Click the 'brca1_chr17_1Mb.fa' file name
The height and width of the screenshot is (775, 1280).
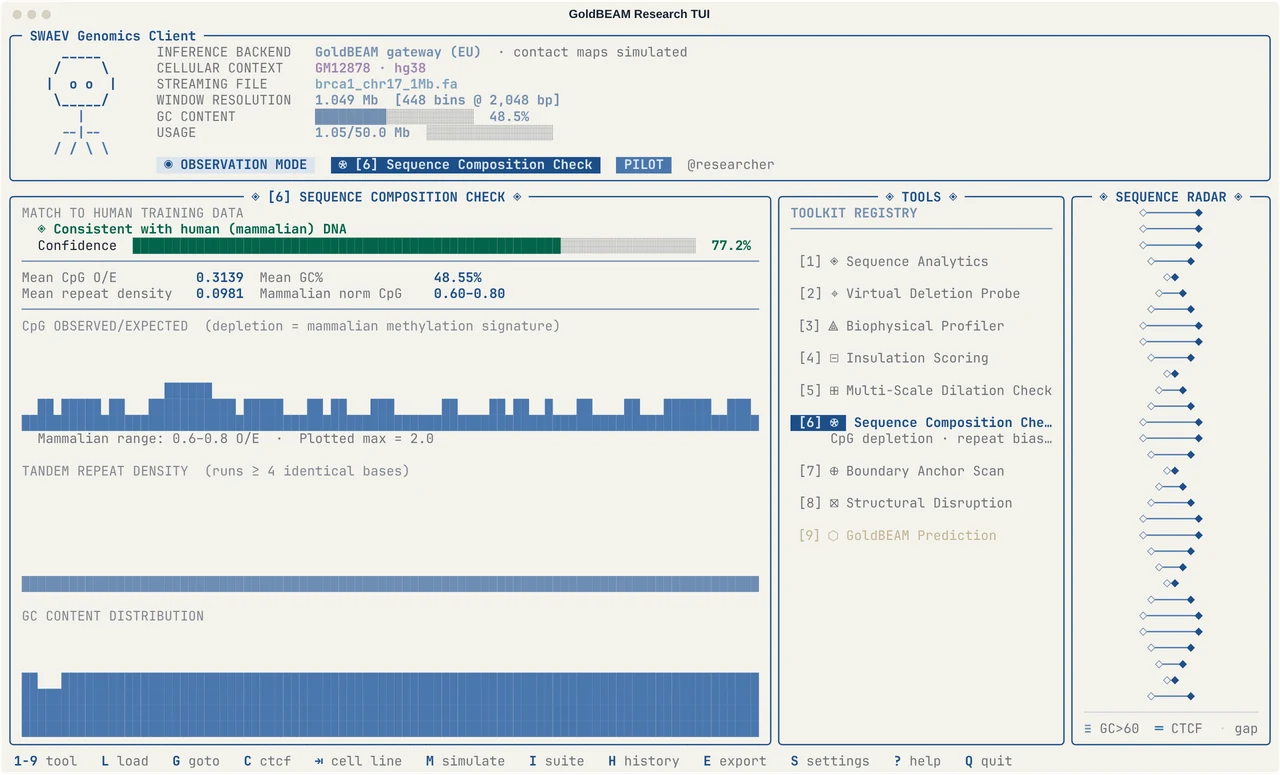coord(386,84)
